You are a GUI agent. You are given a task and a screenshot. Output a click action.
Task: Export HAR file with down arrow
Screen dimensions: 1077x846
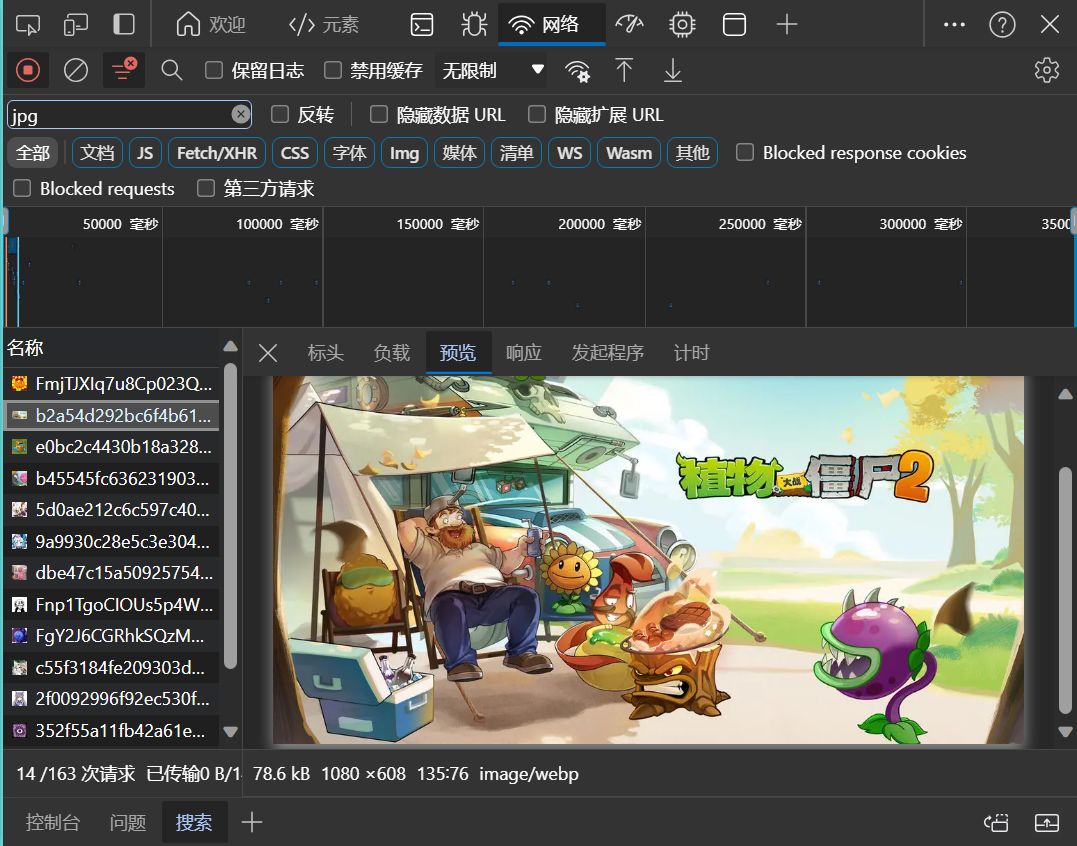(x=672, y=70)
